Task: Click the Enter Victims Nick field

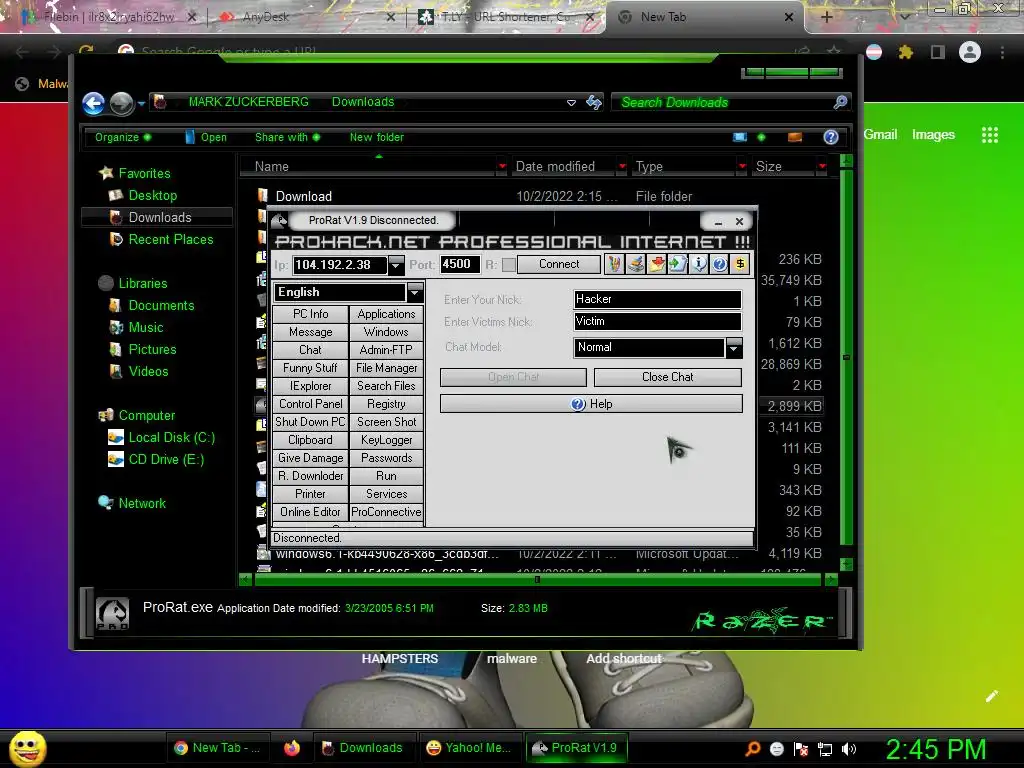Action: [x=657, y=321]
